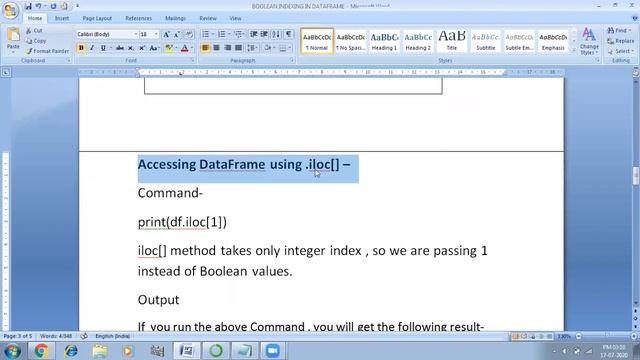
Task: Toggle Bold formatting
Action: click(x=81, y=48)
